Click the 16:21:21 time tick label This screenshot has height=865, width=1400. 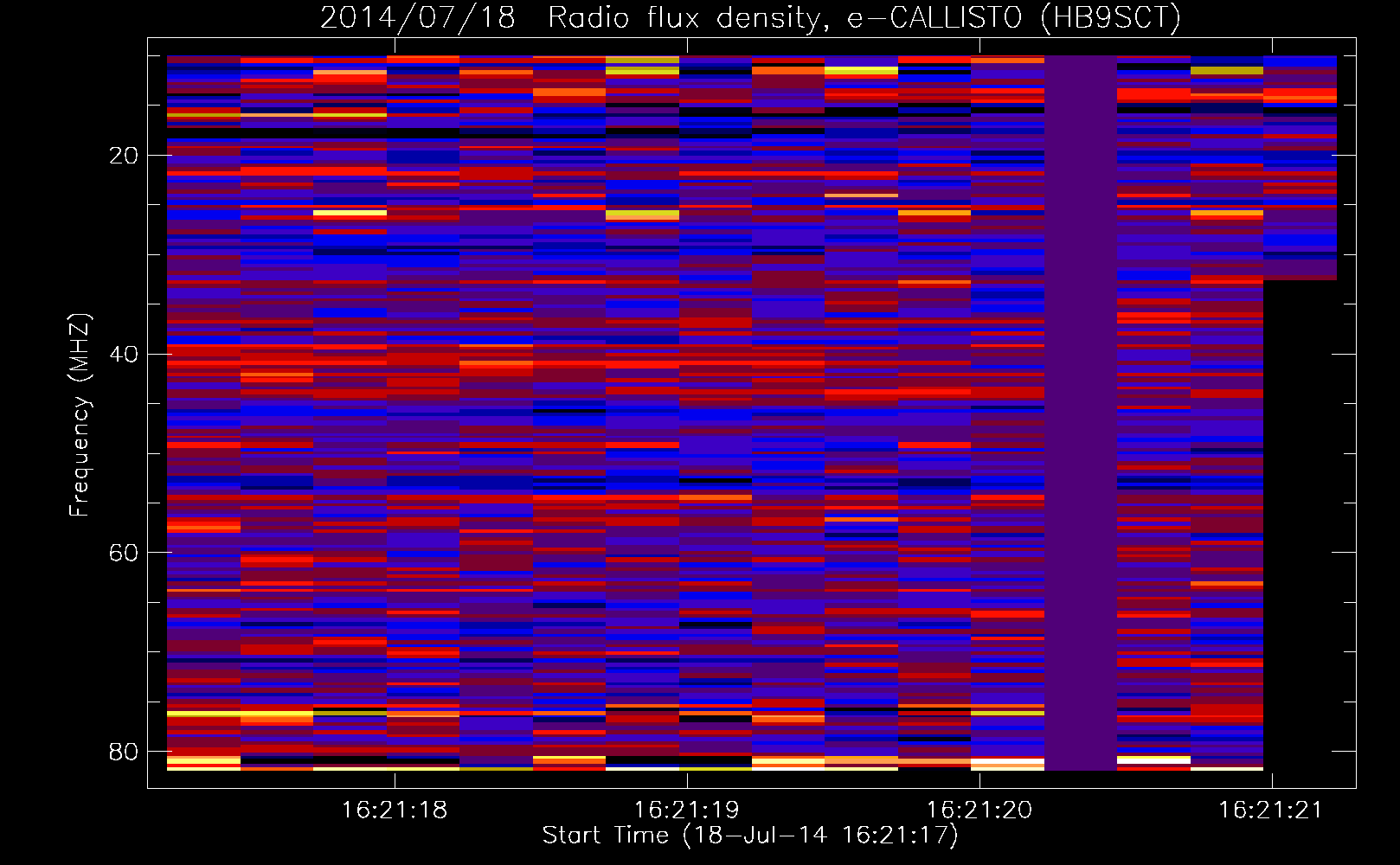(x=1271, y=811)
